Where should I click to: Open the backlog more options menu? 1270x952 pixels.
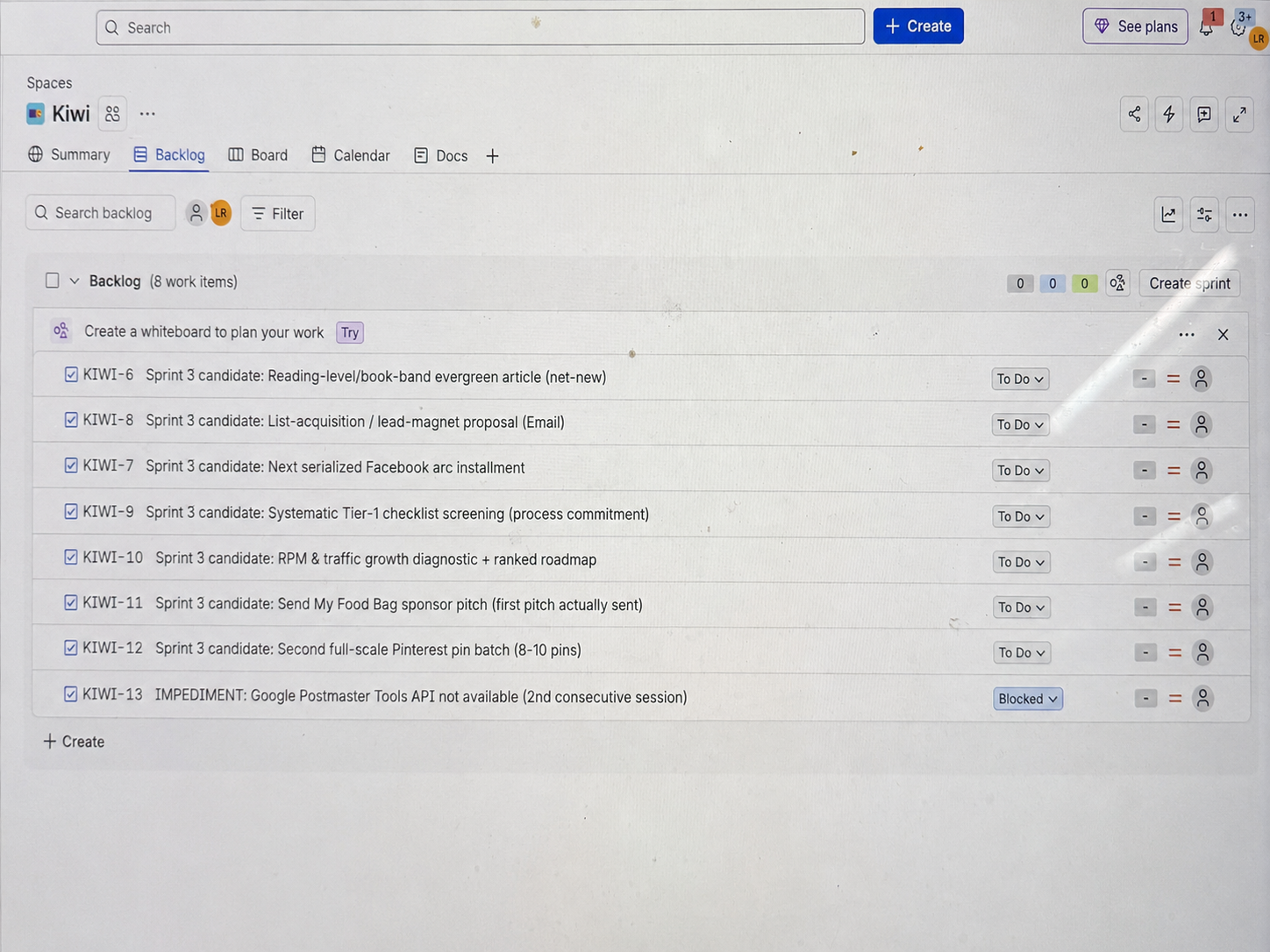tap(1240, 215)
